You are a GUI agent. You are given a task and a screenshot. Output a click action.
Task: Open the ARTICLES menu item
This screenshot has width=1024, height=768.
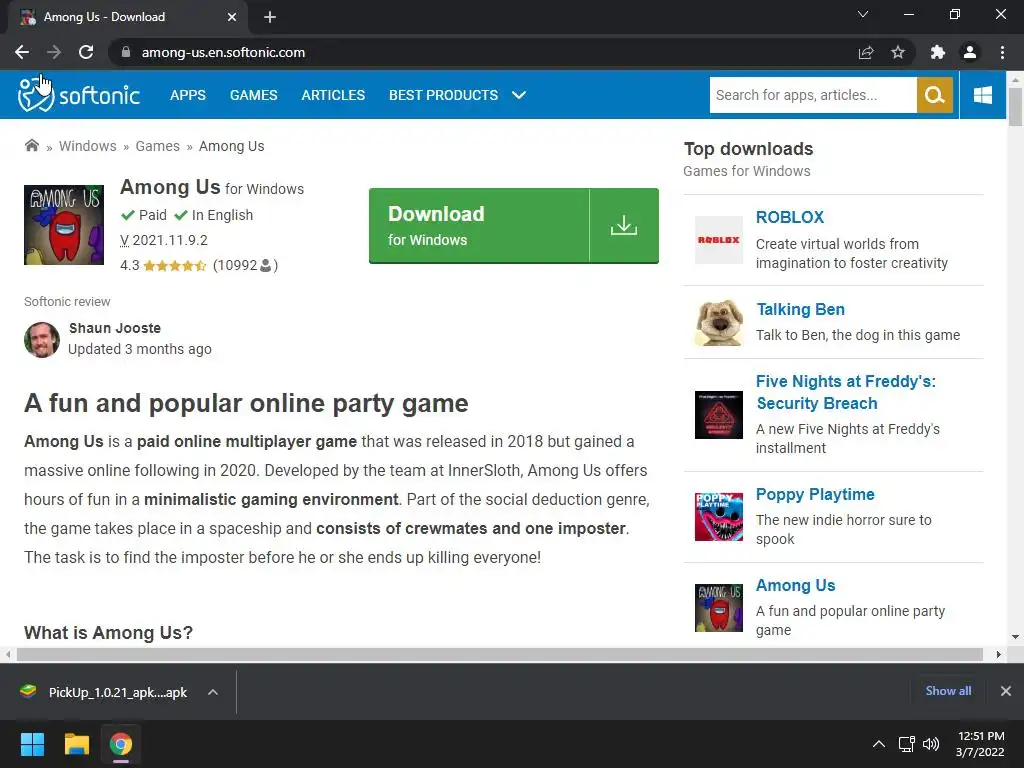point(333,95)
